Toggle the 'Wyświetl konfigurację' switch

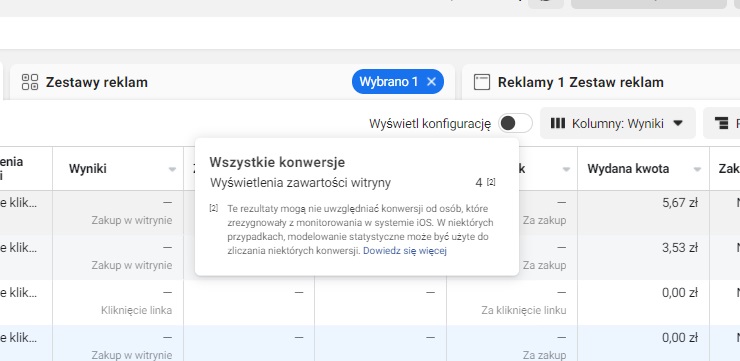[x=515, y=124]
